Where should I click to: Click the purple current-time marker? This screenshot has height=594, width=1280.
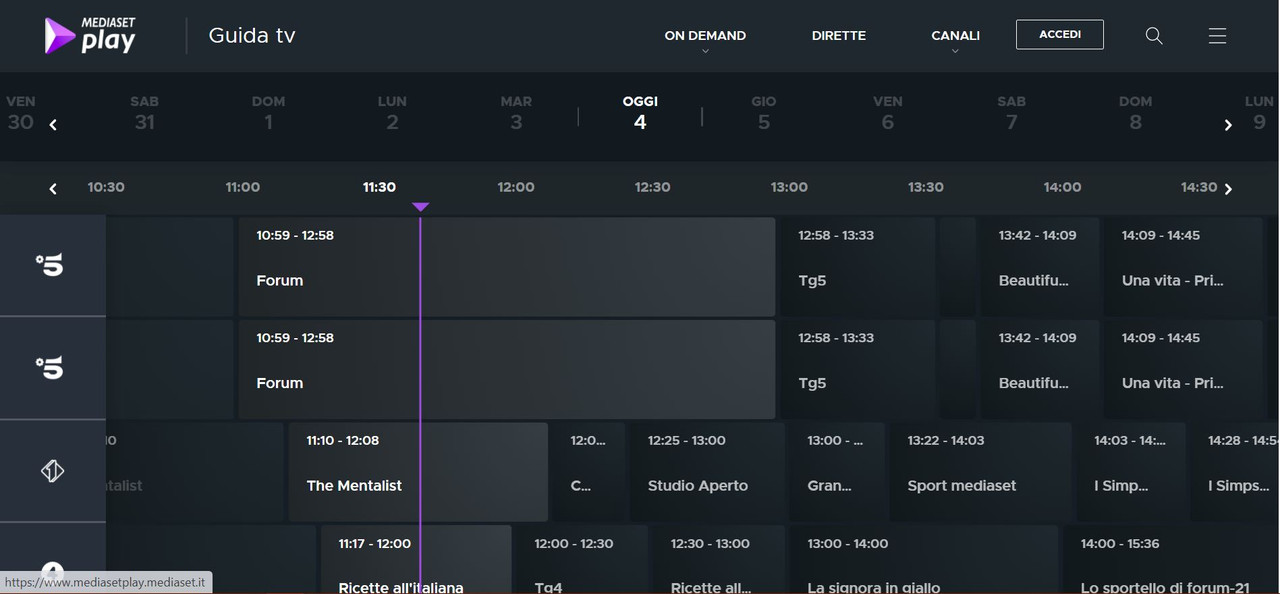click(x=420, y=207)
